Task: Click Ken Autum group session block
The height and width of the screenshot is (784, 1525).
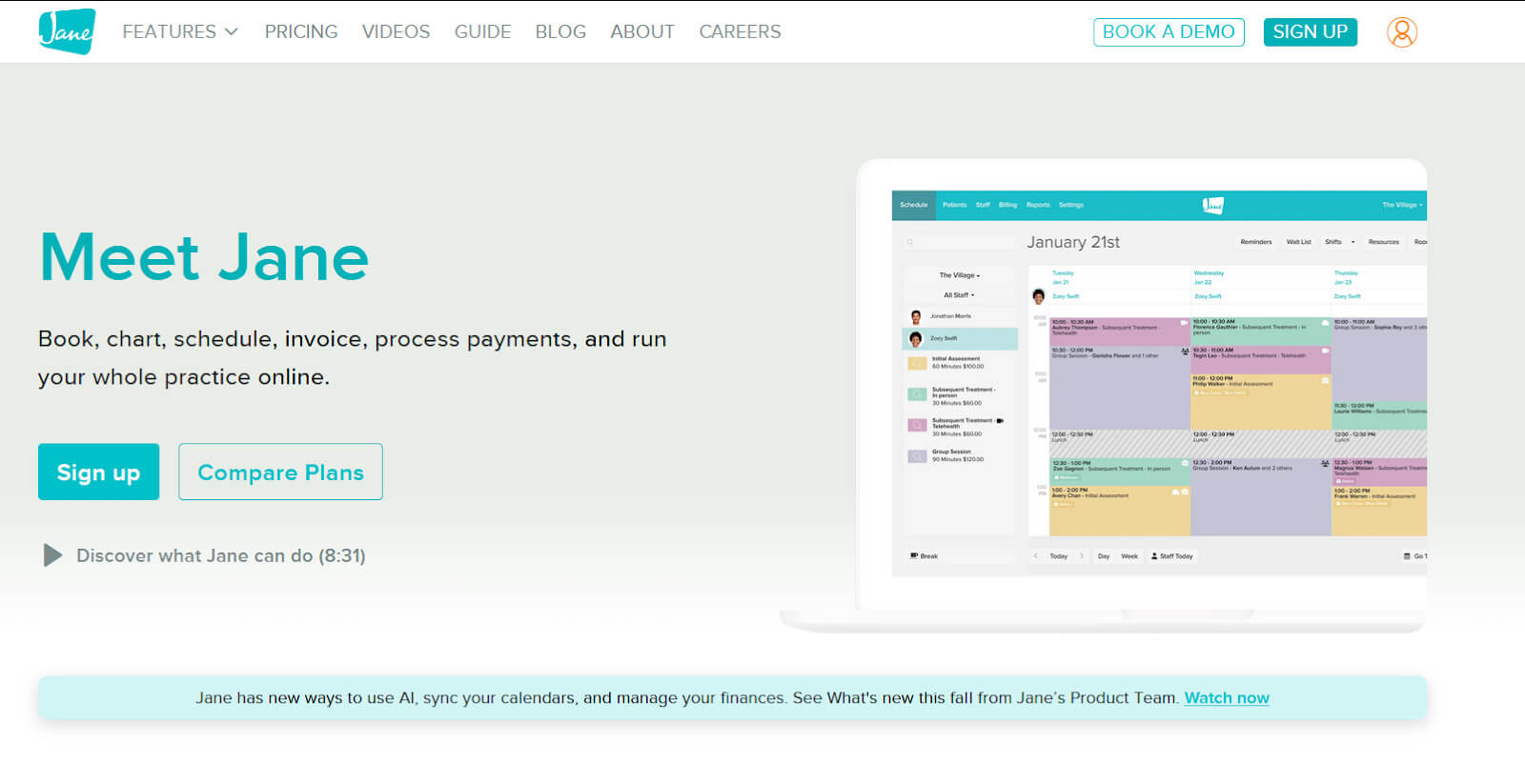Action: pos(1261,496)
